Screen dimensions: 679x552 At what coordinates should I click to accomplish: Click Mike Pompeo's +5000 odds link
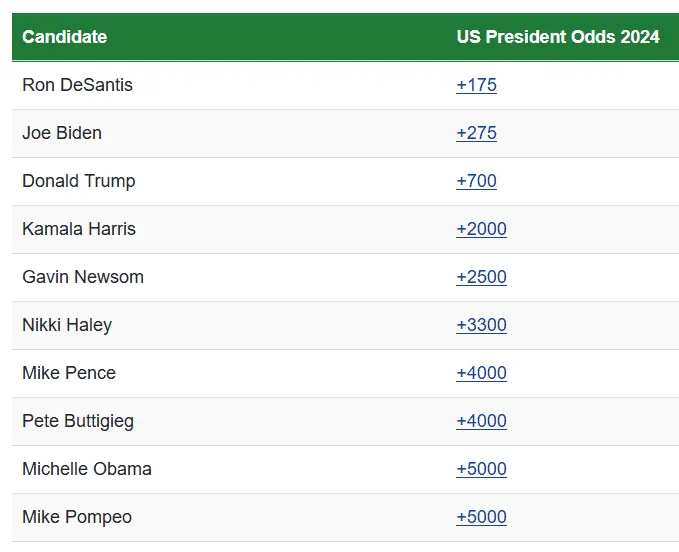click(x=481, y=517)
